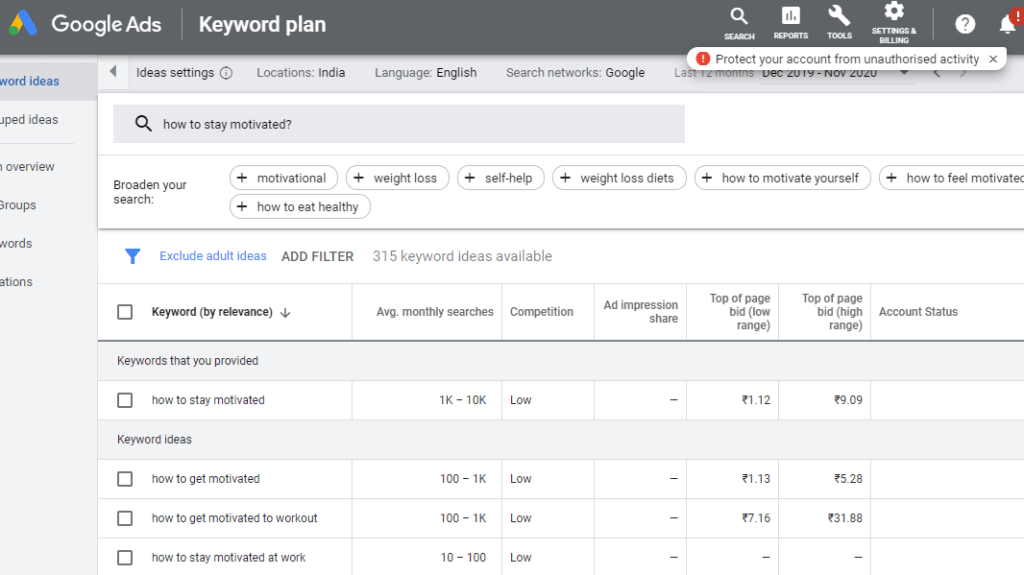Click '315 keyword ideas available' text
Viewport: 1024px width, 575px height.
click(x=462, y=256)
